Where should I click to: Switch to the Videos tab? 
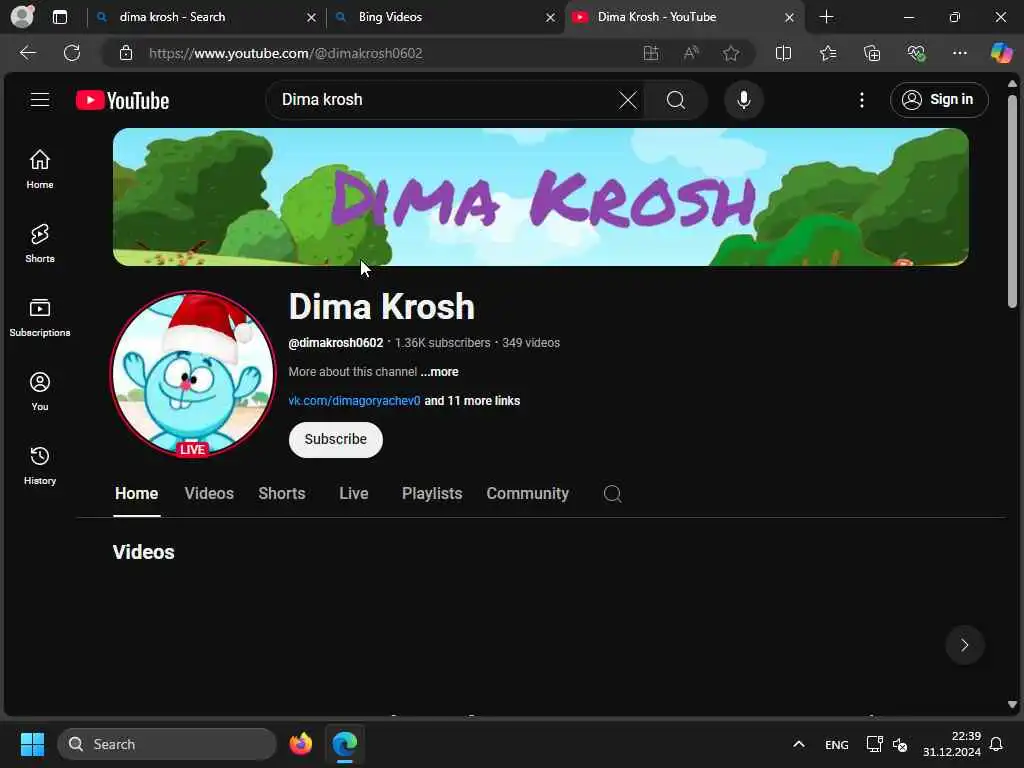click(209, 494)
